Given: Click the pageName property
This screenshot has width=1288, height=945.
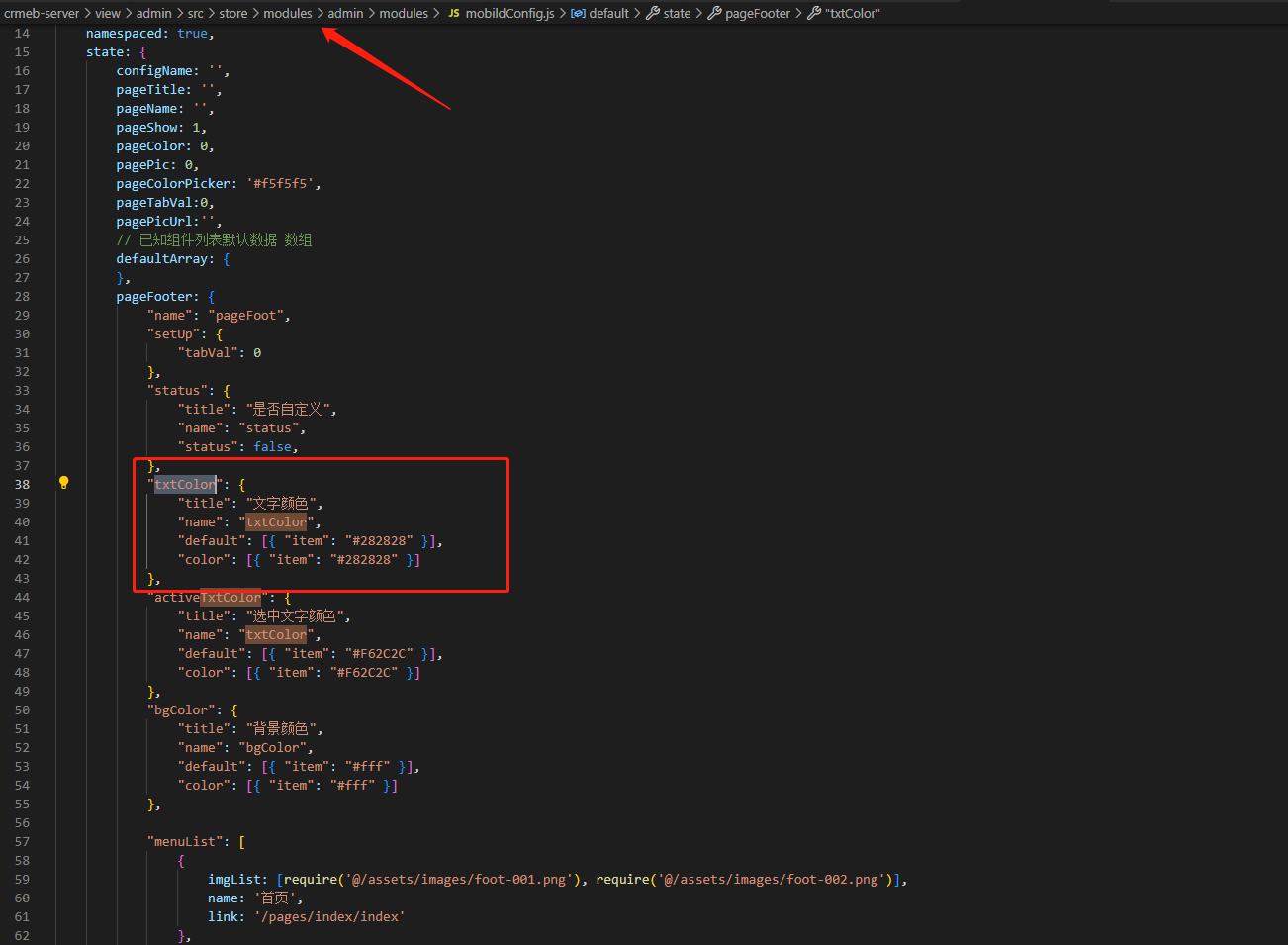Looking at the screenshot, I should (147, 108).
